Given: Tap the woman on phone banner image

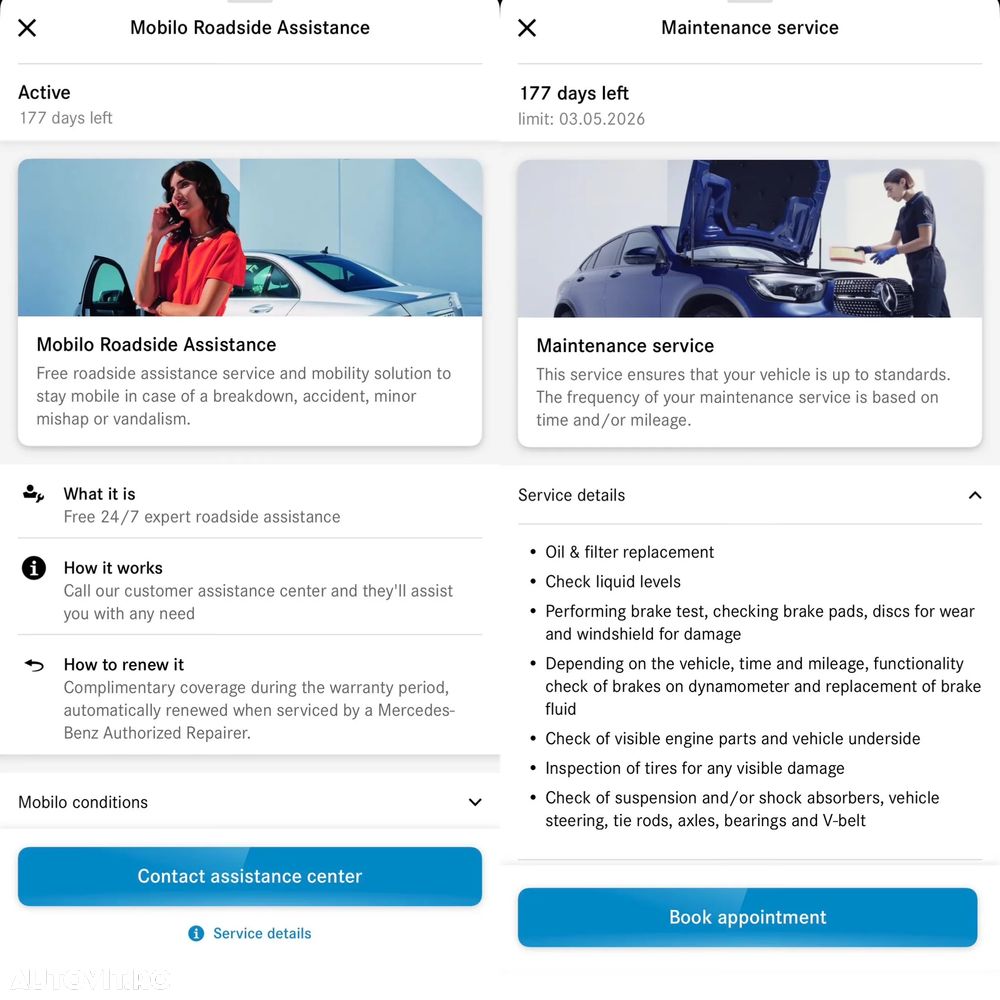Looking at the screenshot, I should (250, 237).
